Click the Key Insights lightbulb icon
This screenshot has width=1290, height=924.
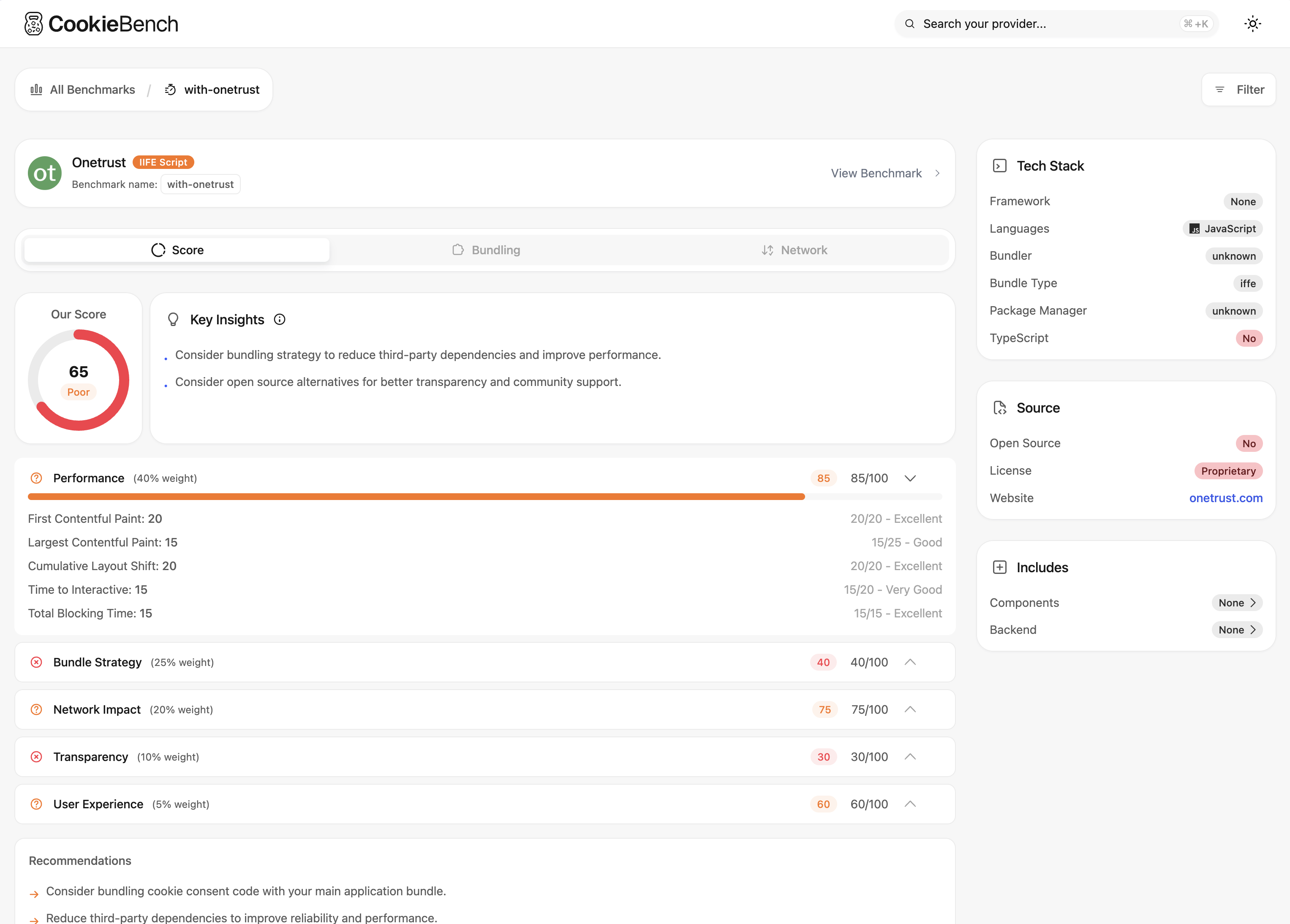click(x=174, y=320)
